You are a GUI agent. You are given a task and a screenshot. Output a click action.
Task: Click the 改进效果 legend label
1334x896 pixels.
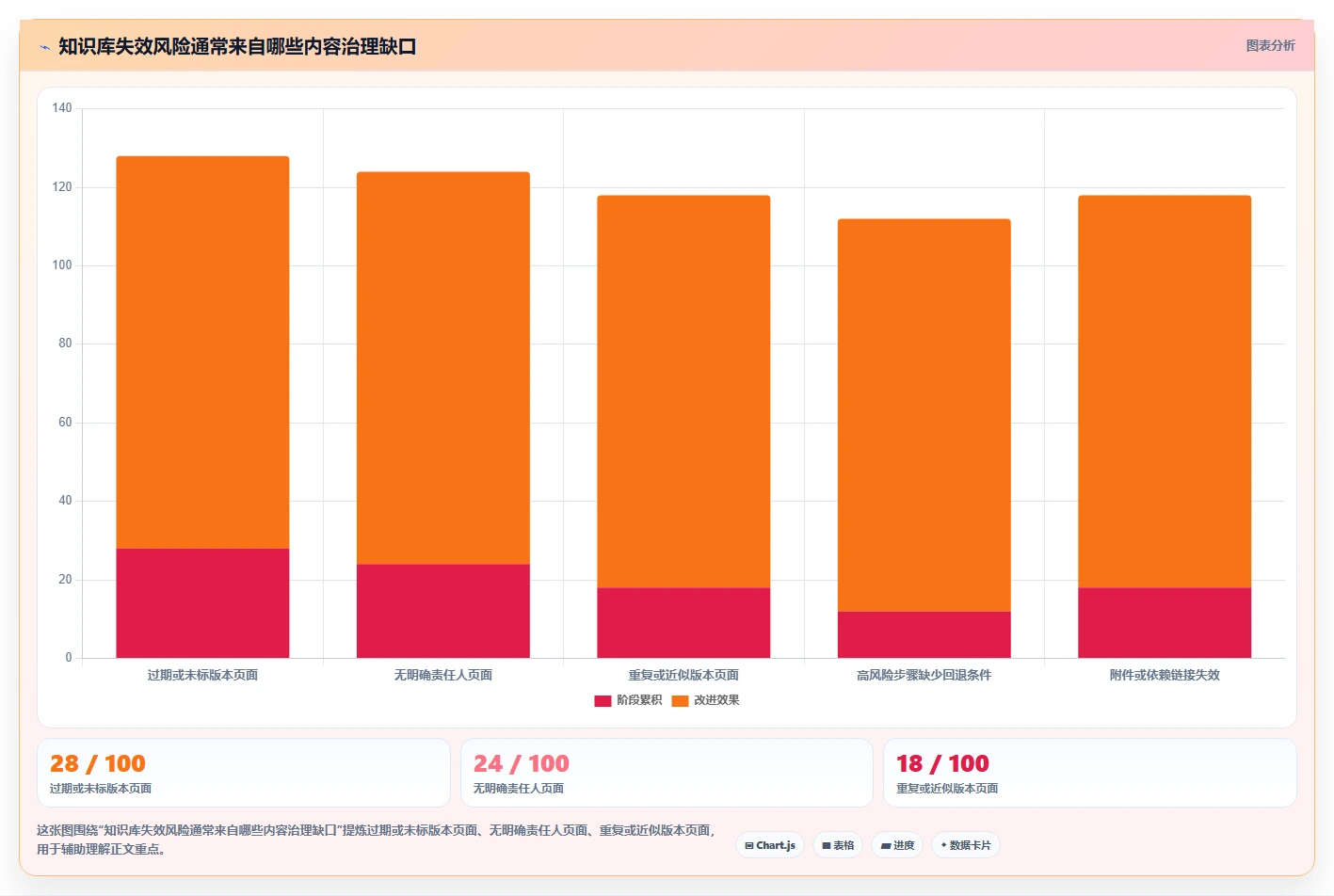click(x=716, y=700)
